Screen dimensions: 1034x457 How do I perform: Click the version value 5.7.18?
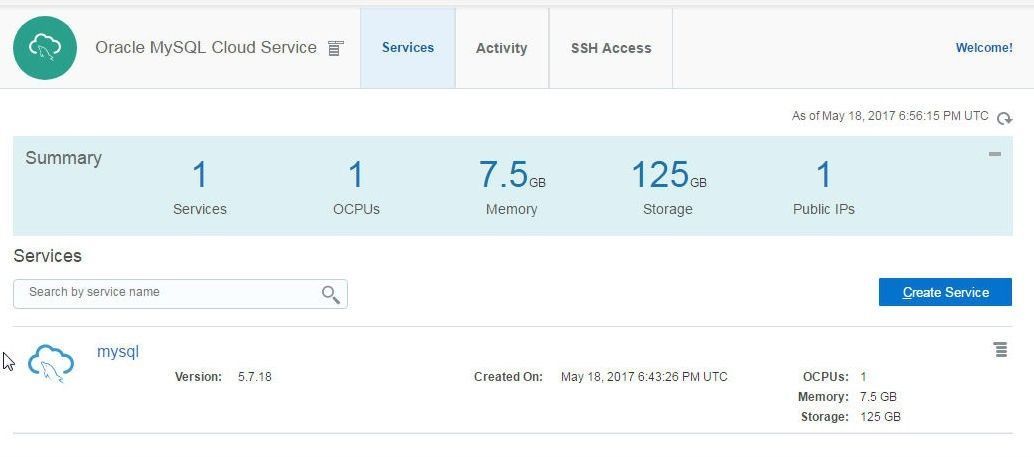pyautogui.click(x=255, y=377)
